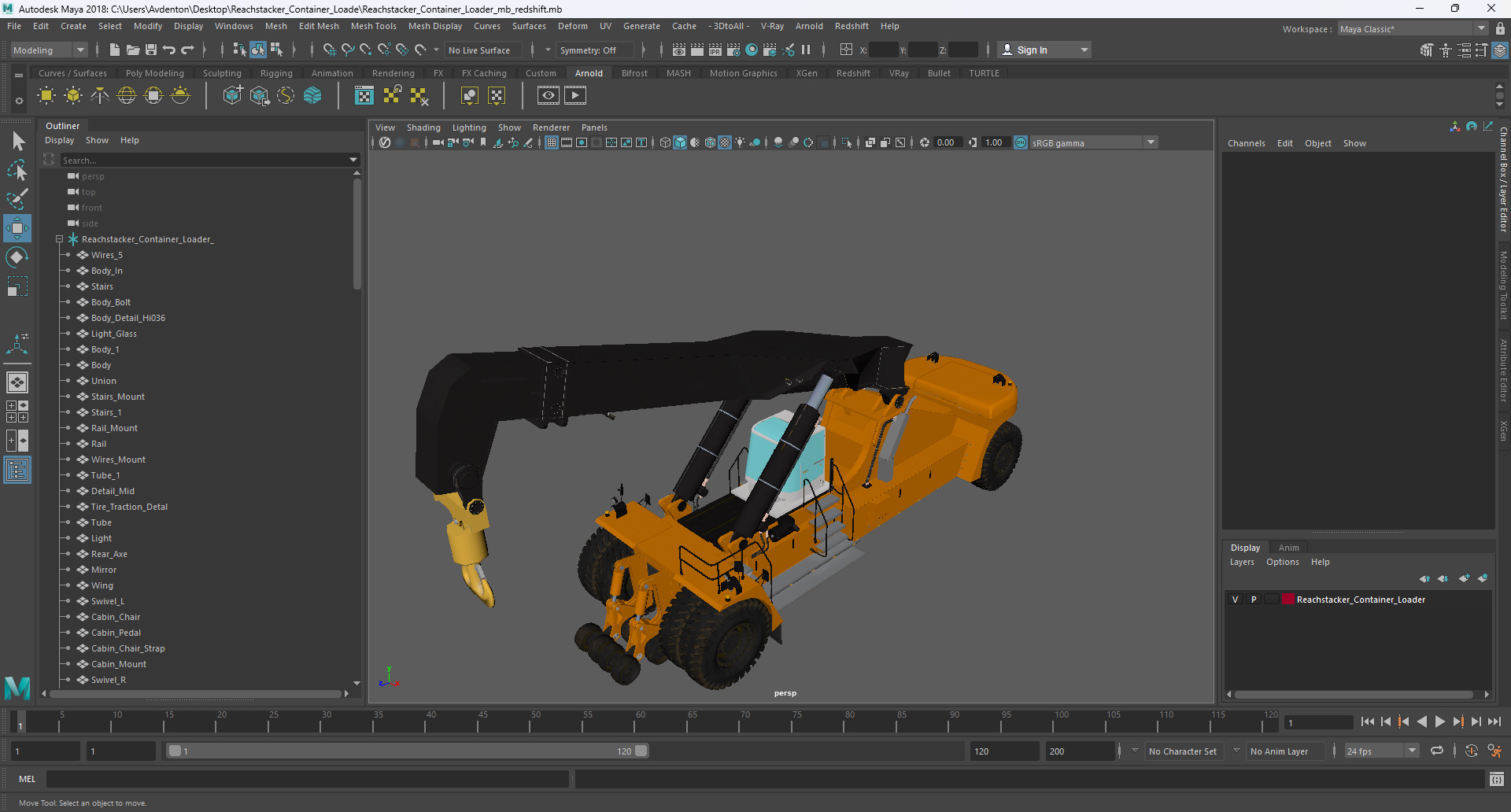Toggle use all lights in viewport
The height and width of the screenshot is (812, 1511).
pos(741,142)
